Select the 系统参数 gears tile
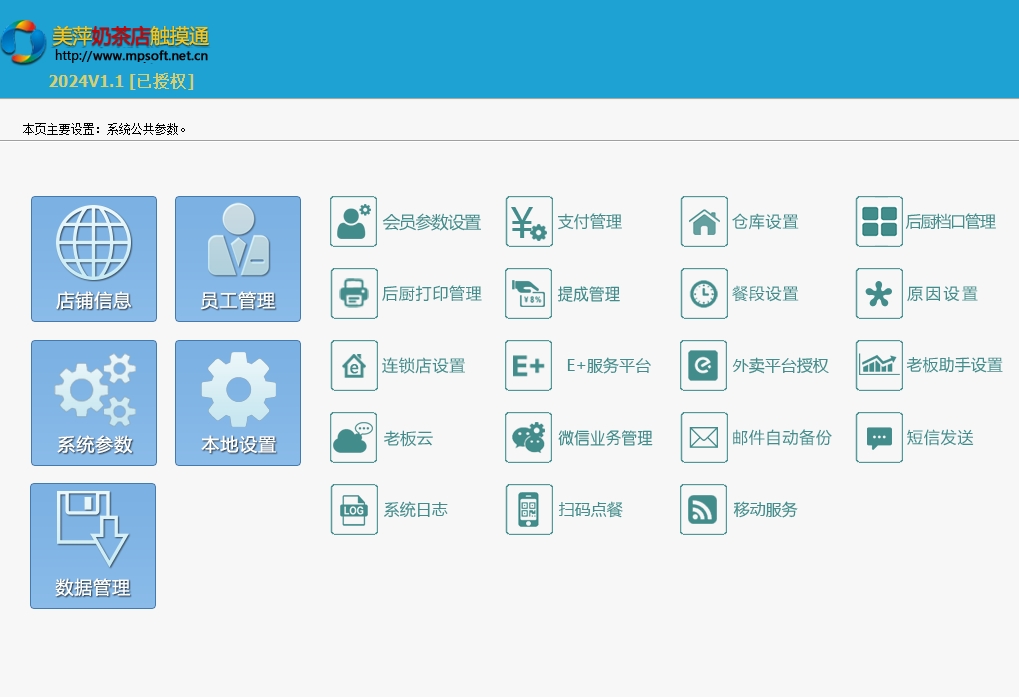 click(x=94, y=403)
